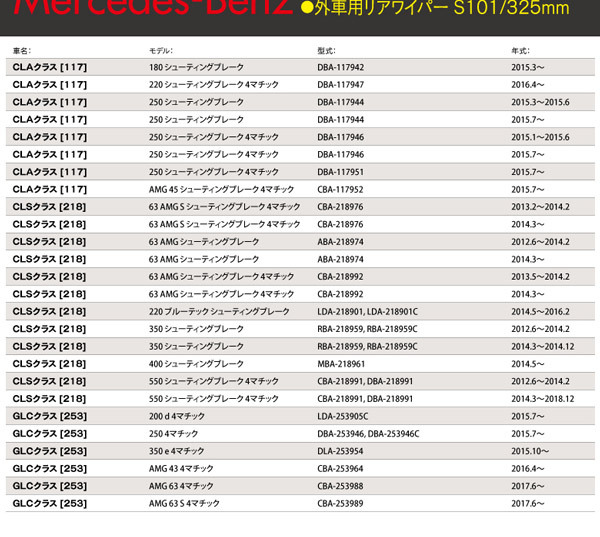This screenshot has width=600, height=537.
Task: Select model 220 シューティングブレーク 4マチック
Action: click(214, 85)
